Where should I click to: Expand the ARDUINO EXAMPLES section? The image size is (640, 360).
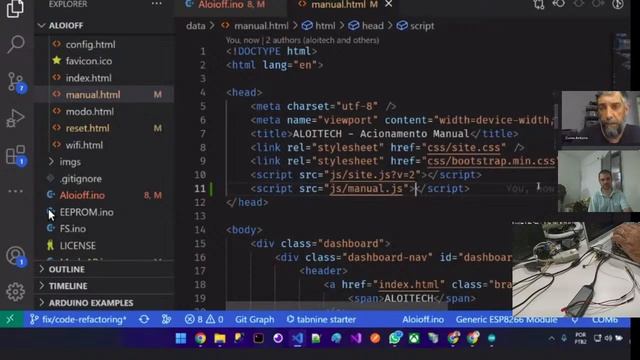(105, 303)
